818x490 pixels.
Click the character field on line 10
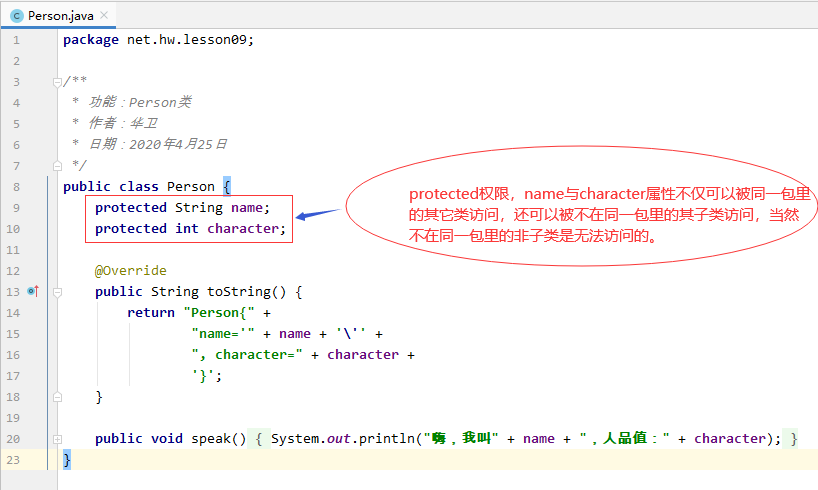coord(243,229)
